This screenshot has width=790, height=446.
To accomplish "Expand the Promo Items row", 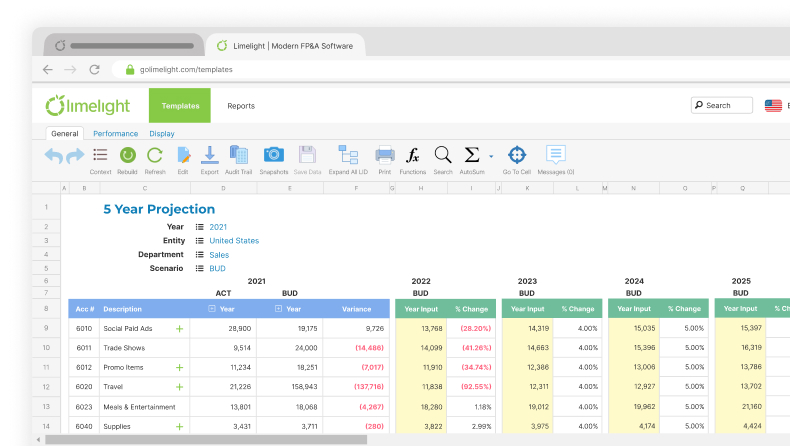I will [179, 367].
